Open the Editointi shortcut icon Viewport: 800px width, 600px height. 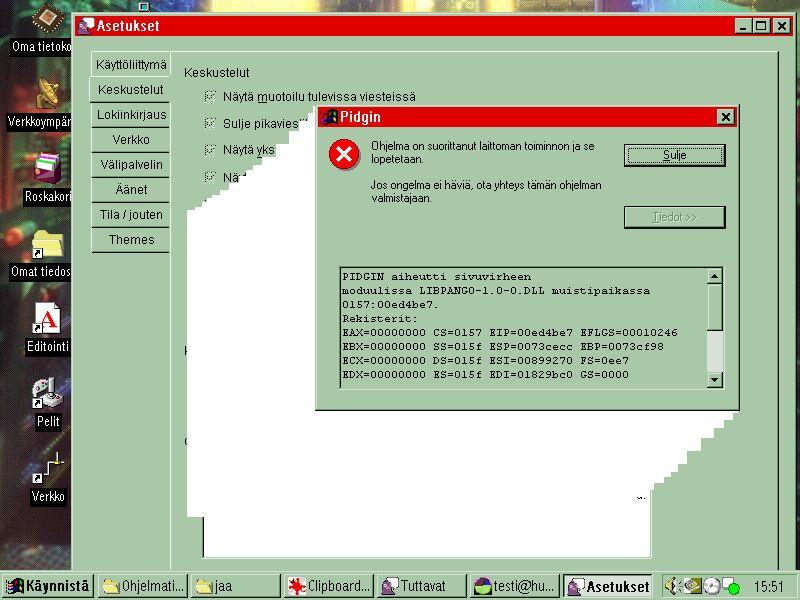47,318
